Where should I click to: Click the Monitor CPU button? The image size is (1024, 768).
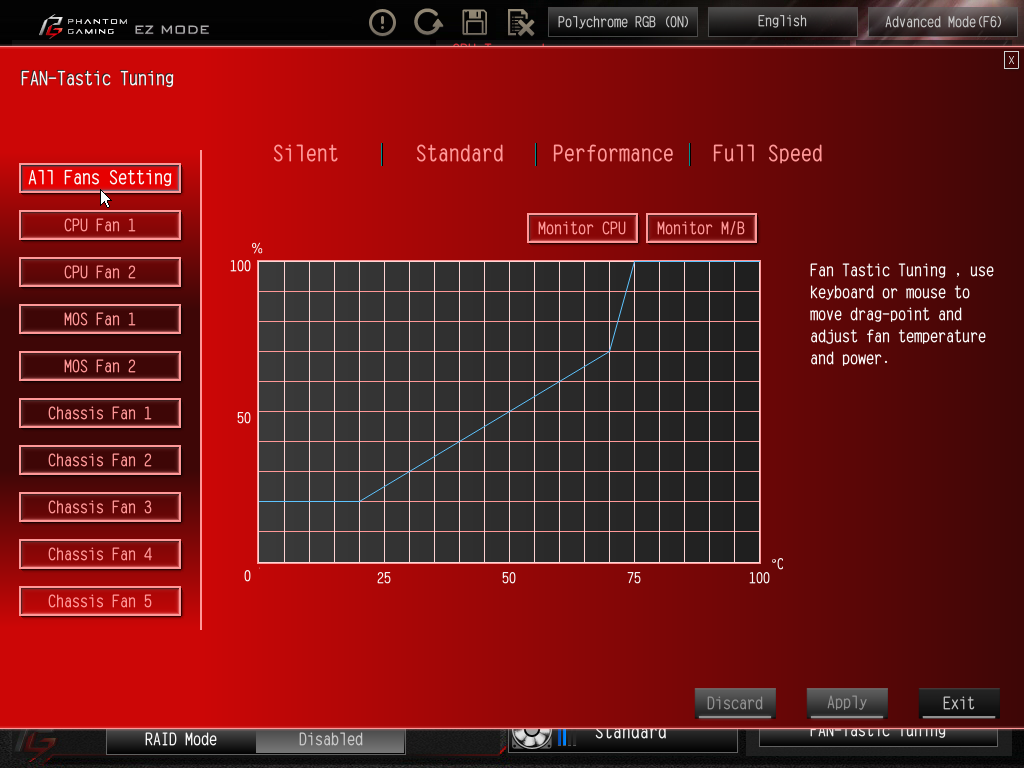point(582,229)
